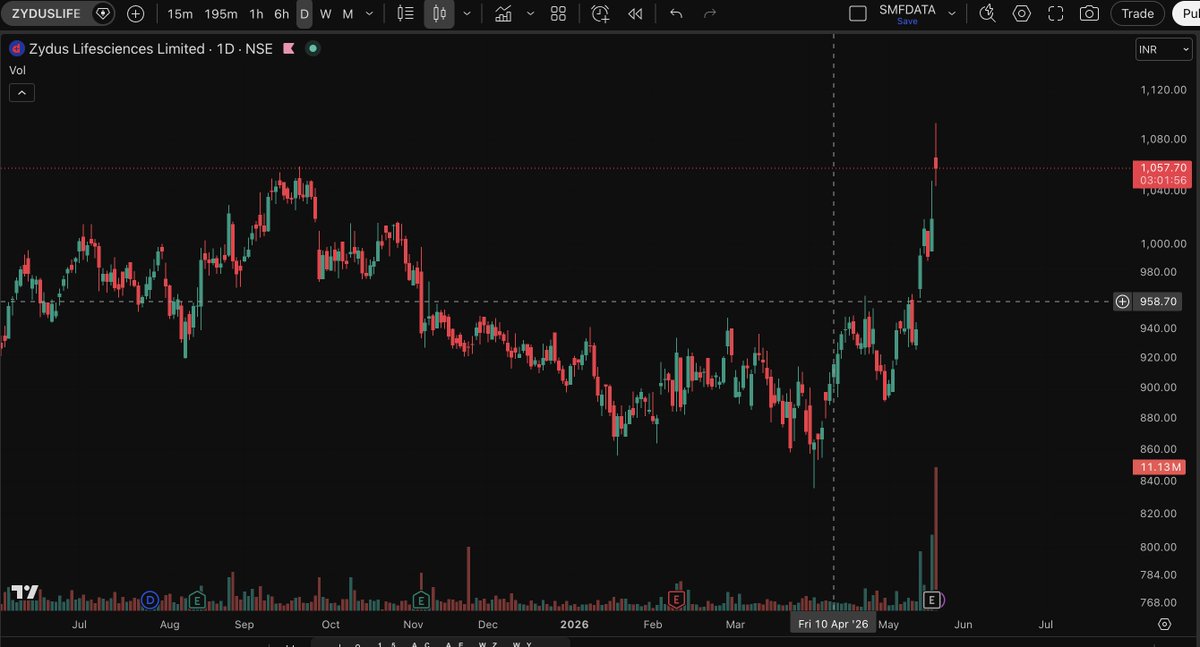The width and height of the screenshot is (1200, 647).
Task: Click the pink flag next to NSE
Action: 289,49
